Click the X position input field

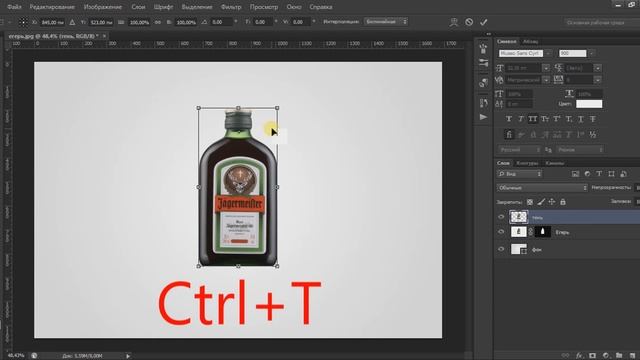point(52,22)
